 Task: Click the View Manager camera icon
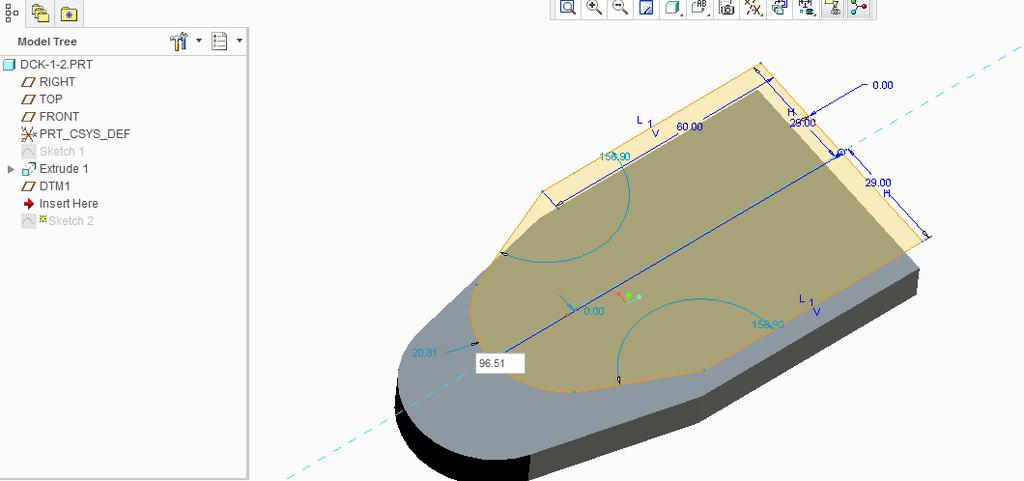coord(726,8)
